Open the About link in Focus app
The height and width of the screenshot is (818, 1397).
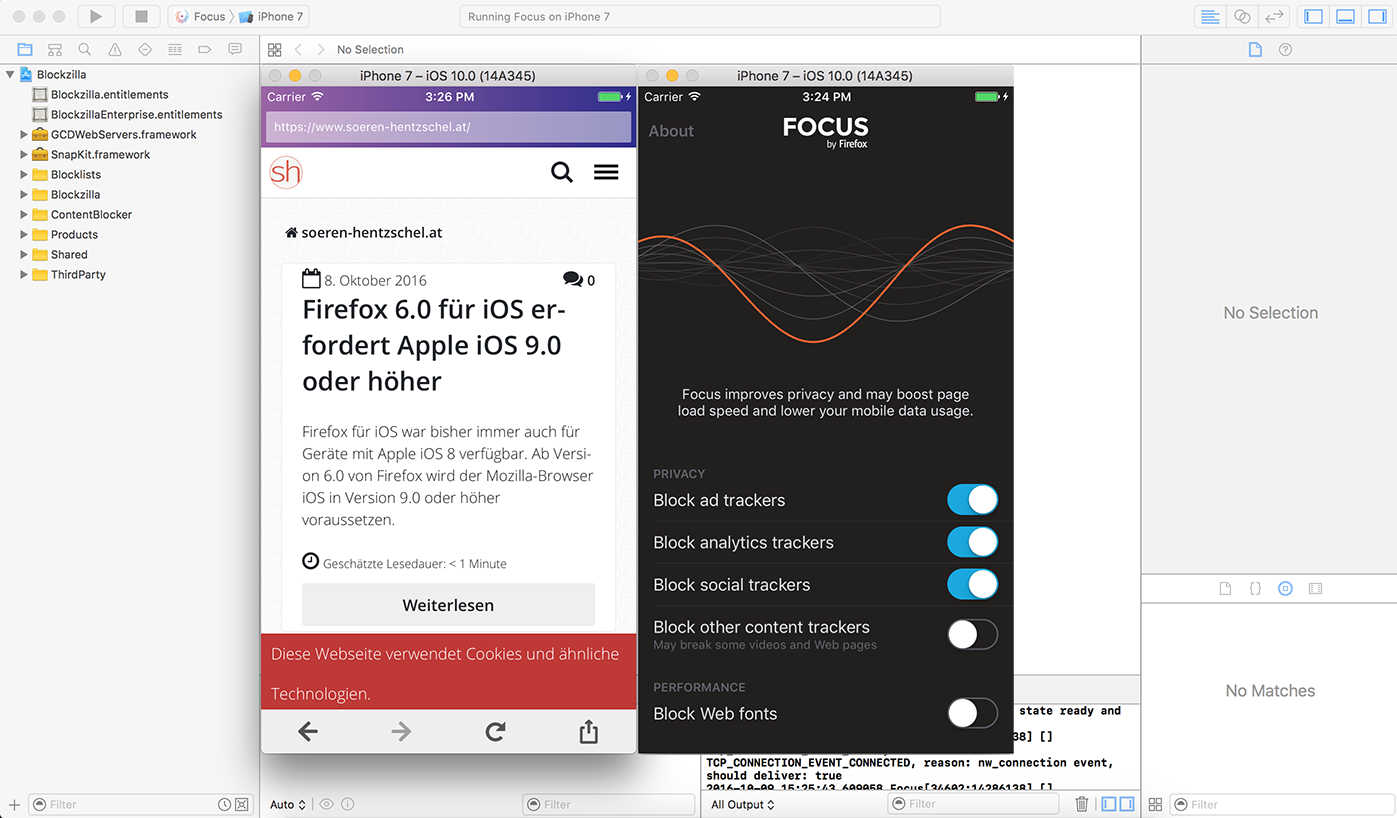click(671, 131)
